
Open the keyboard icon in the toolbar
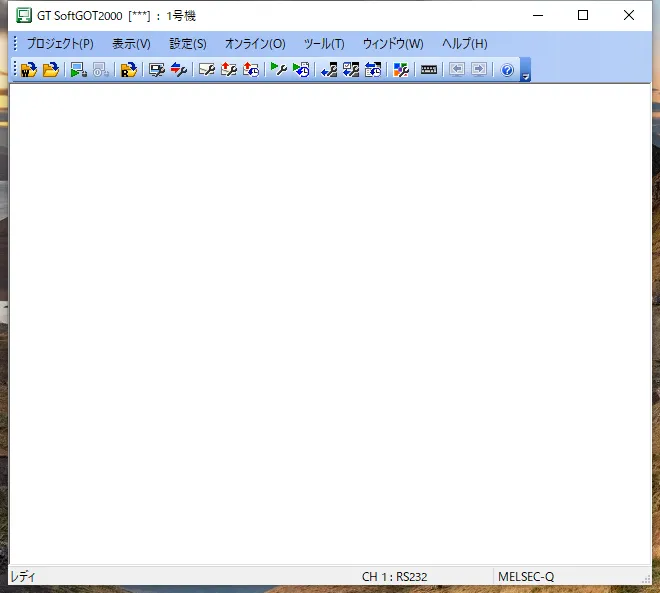[x=429, y=70]
